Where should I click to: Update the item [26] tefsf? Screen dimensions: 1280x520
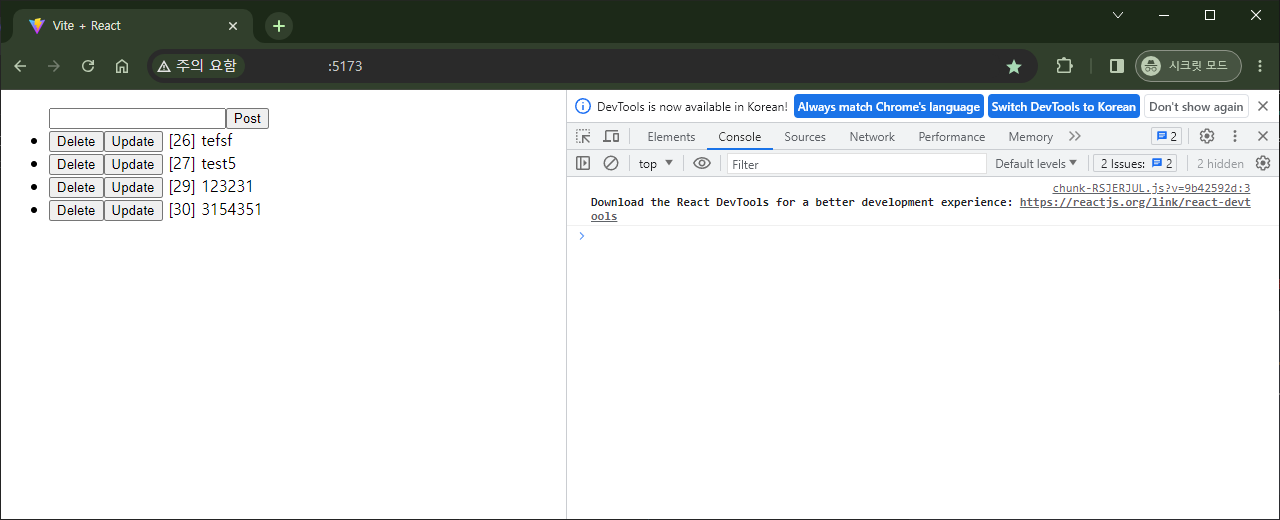[133, 141]
